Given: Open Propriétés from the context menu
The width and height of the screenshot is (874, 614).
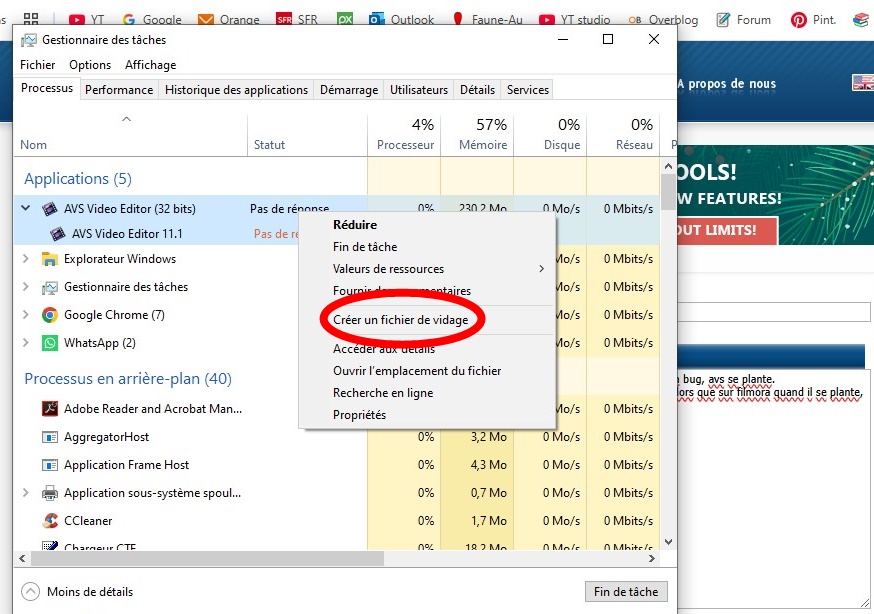Looking at the screenshot, I should (x=428, y=415).
